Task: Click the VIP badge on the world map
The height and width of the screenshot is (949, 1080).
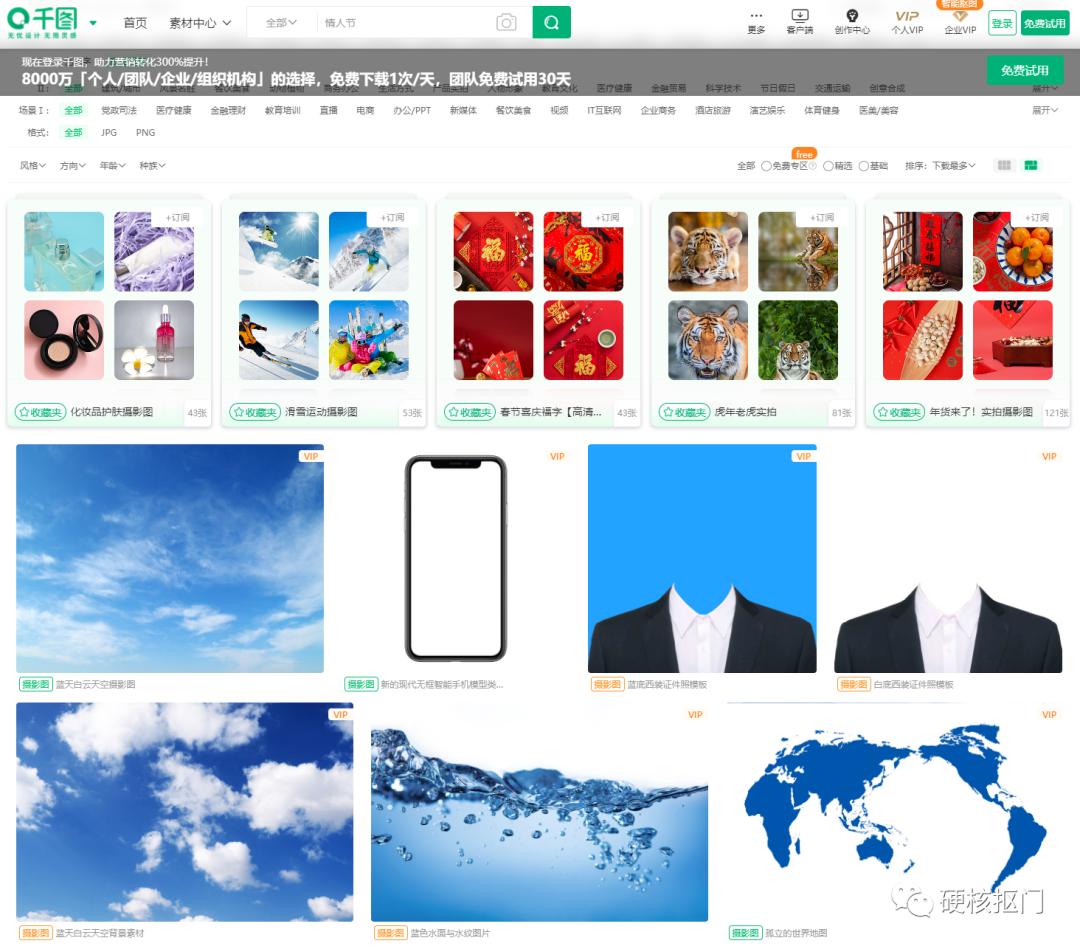Action: coord(1049,715)
